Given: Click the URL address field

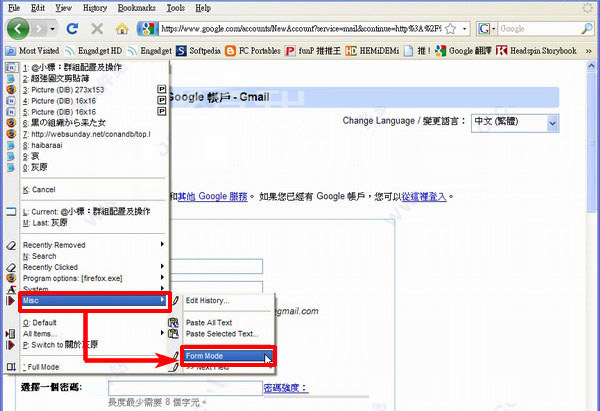Looking at the screenshot, I should (x=302, y=29).
